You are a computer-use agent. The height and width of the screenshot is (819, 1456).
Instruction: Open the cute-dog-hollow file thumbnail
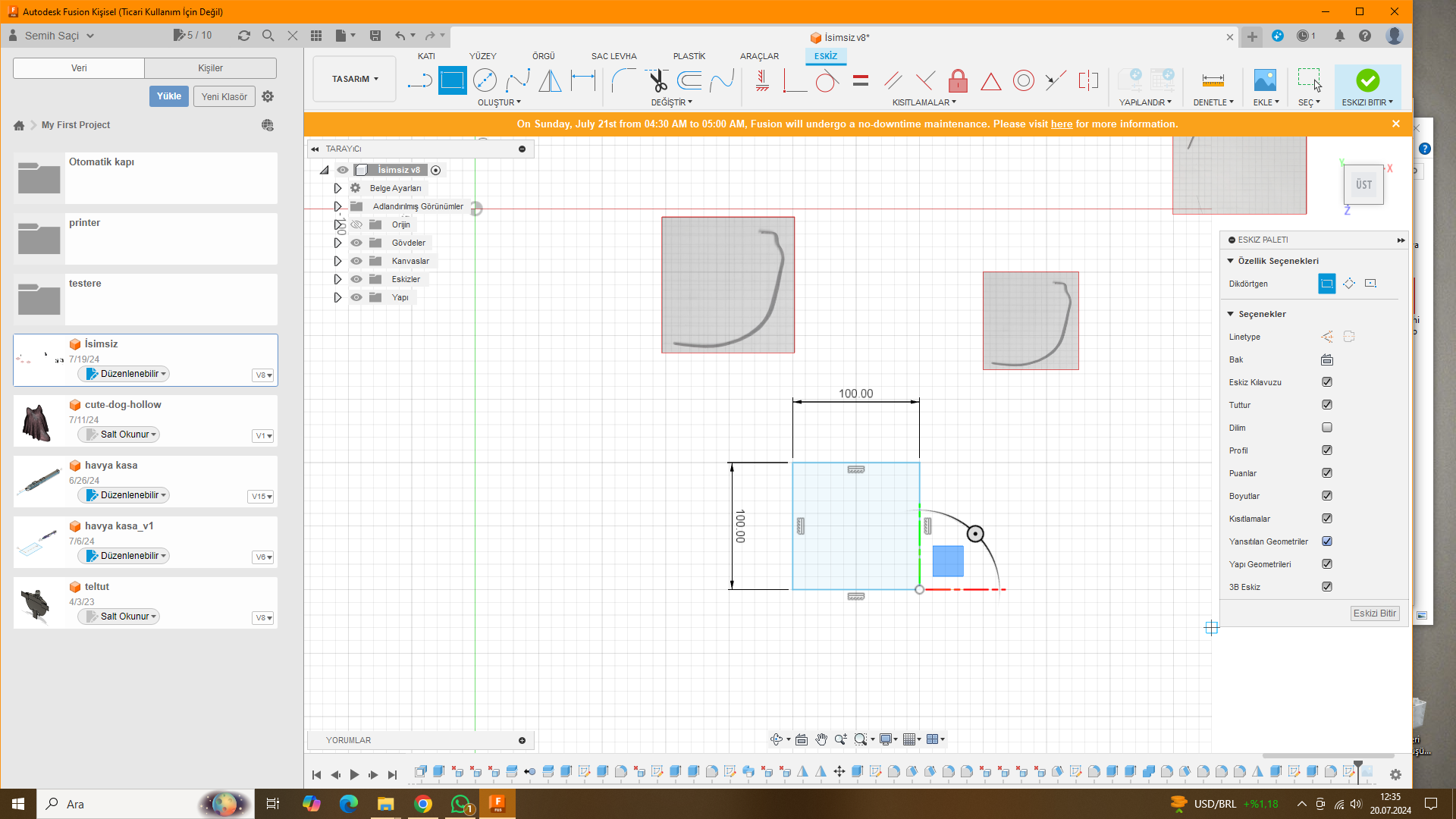pyautogui.click(x=37, y=422)
